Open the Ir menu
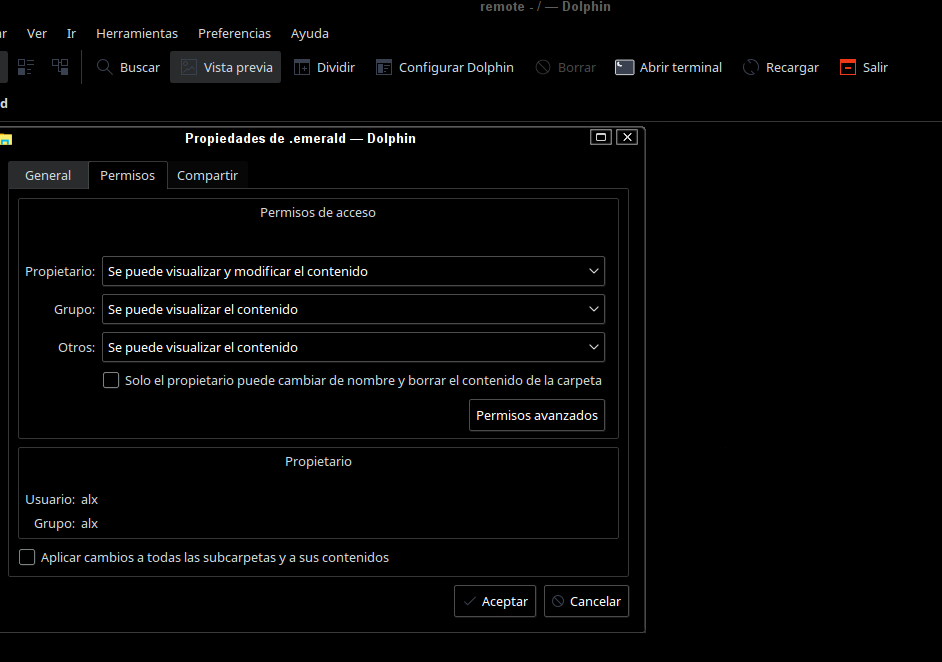This screenshot has width=942, height=662. tap(71, 34)
